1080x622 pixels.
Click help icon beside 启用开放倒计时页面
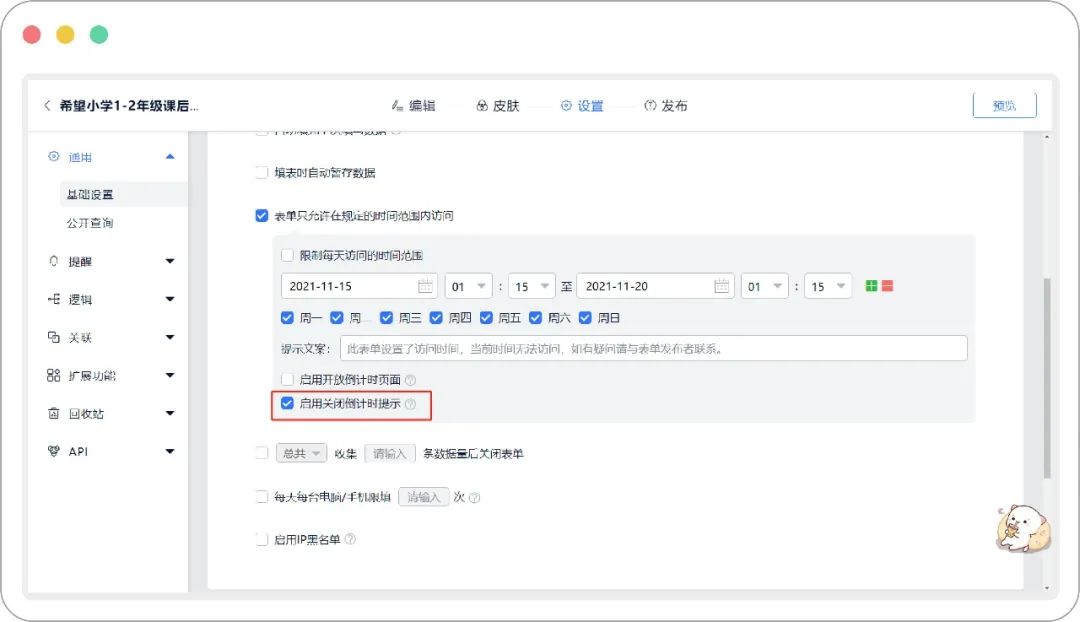pos(411,380)
